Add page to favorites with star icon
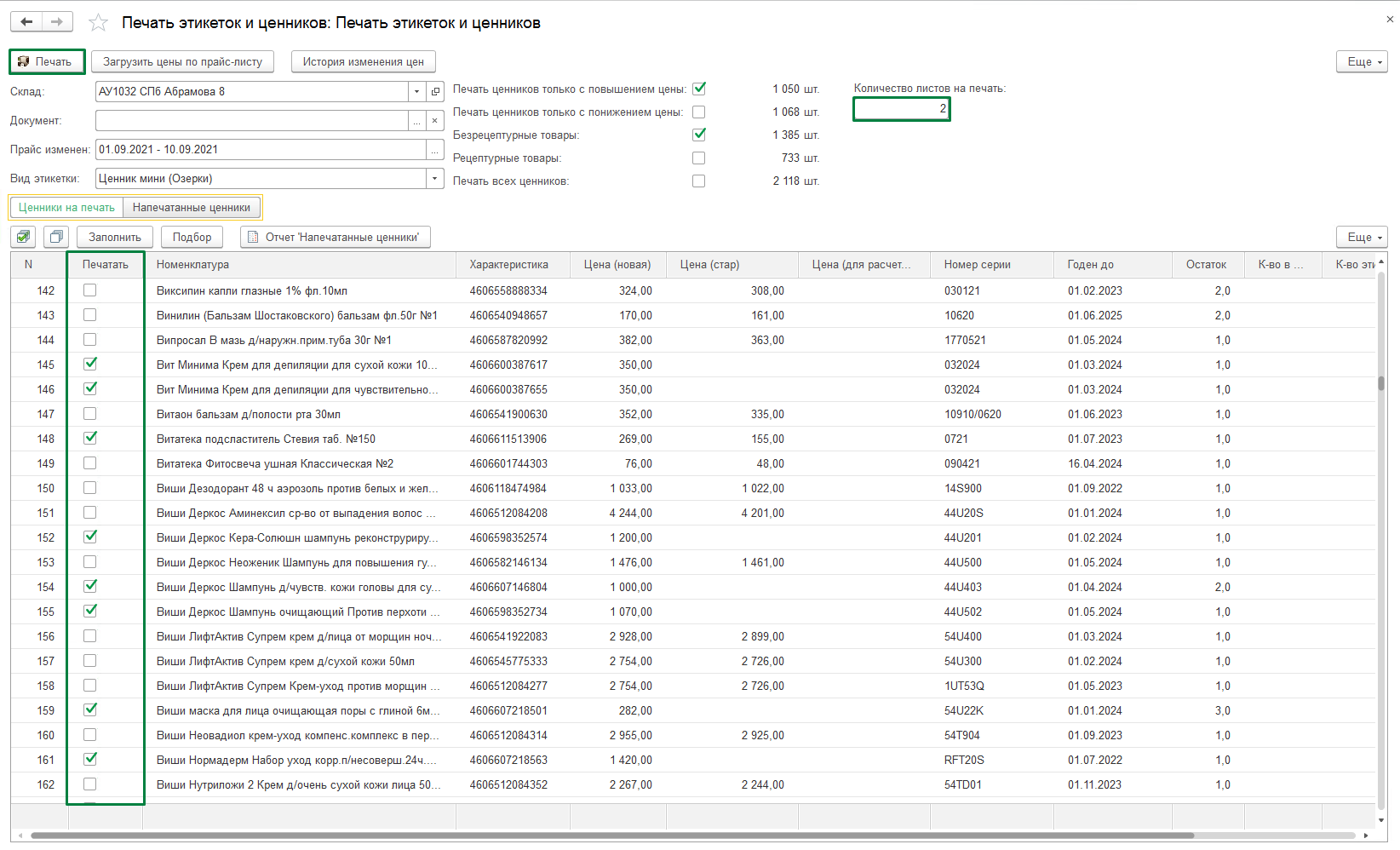This screenshot has height=850, width=1400. point(99,23)
